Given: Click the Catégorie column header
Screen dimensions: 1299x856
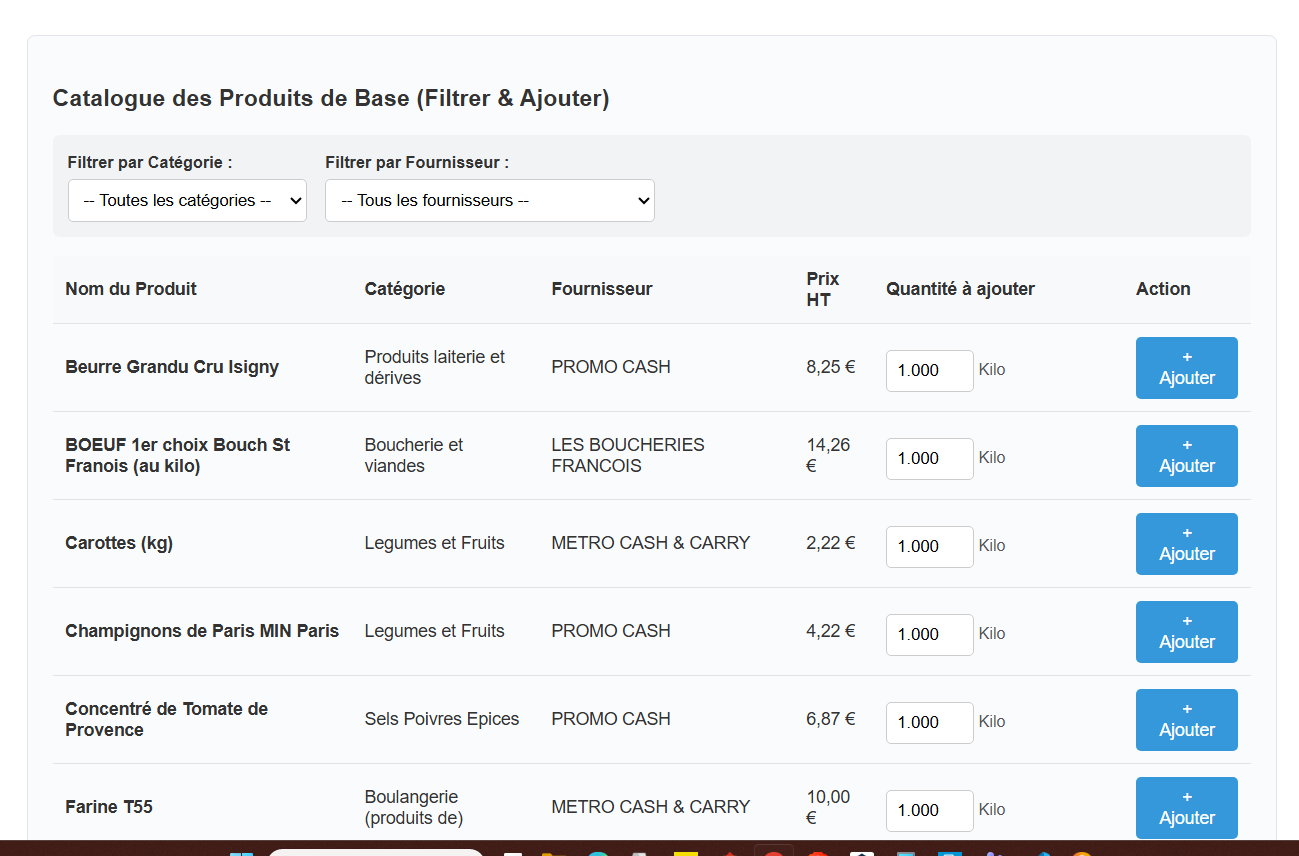Looking at the screenshot, I should (404, 289).
